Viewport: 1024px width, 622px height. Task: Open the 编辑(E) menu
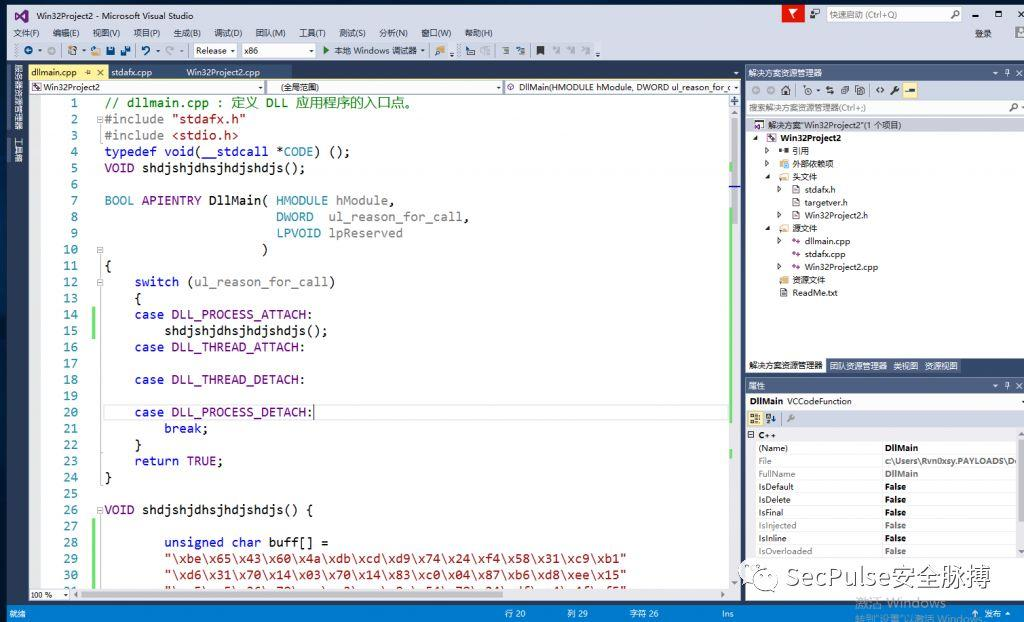66,33
